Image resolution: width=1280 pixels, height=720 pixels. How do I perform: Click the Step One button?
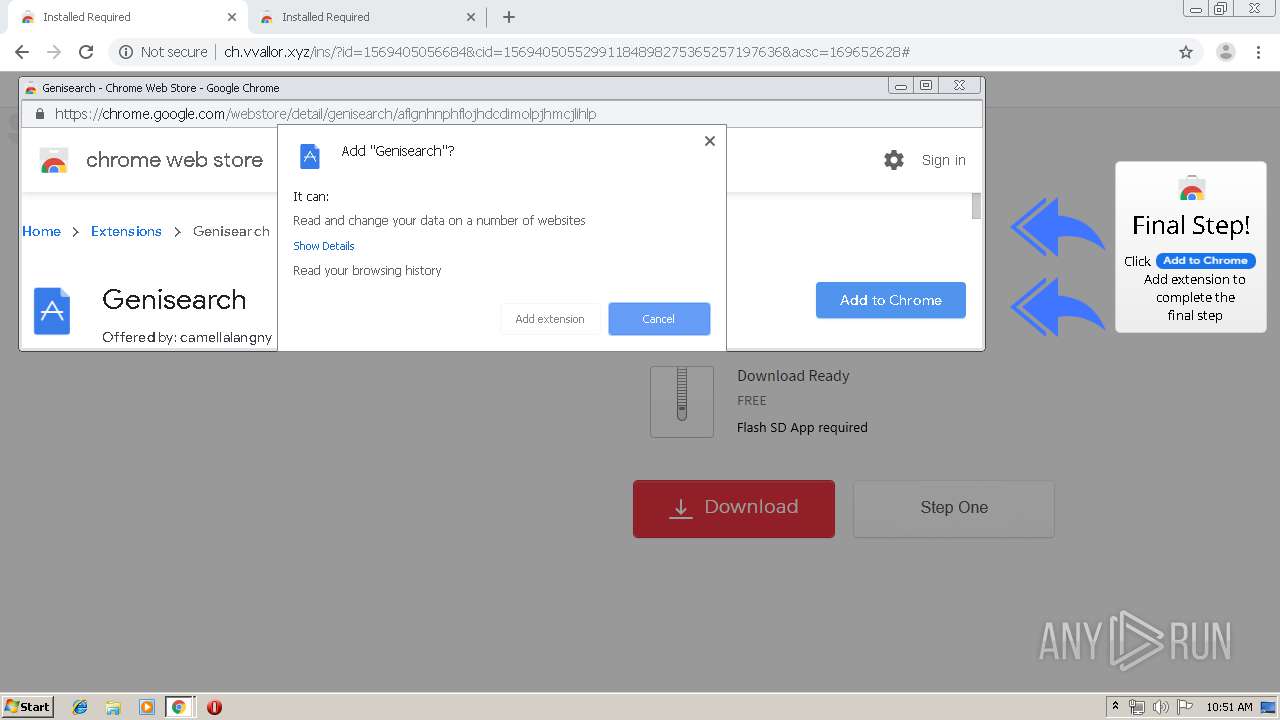pos(954,508)
